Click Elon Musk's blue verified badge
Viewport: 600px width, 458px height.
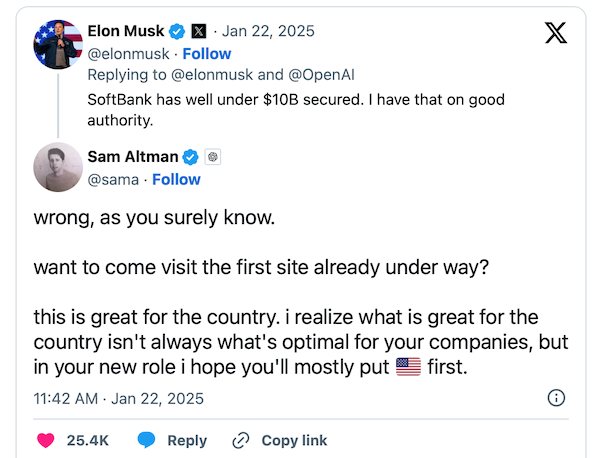click(x=177, y=31)
